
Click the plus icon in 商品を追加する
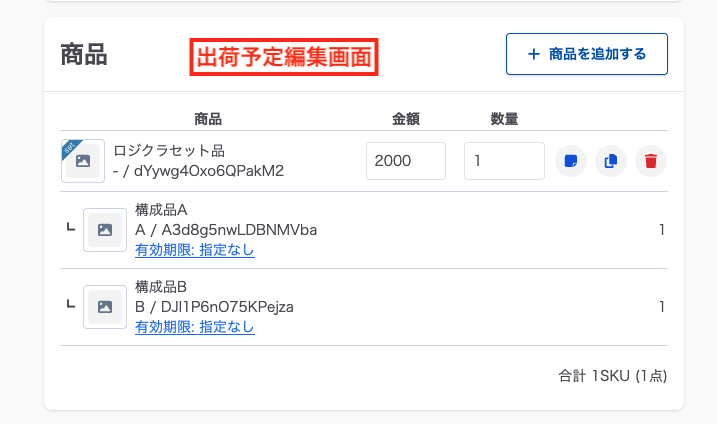point(533,54)
